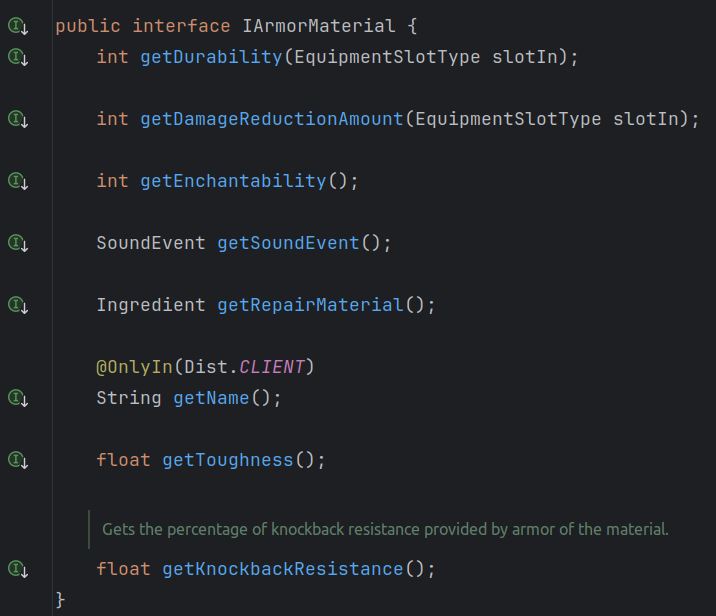This screenshot has height=616, width=716.
Task: Click the SoundEvent return type
Action: tap(151, 243)
